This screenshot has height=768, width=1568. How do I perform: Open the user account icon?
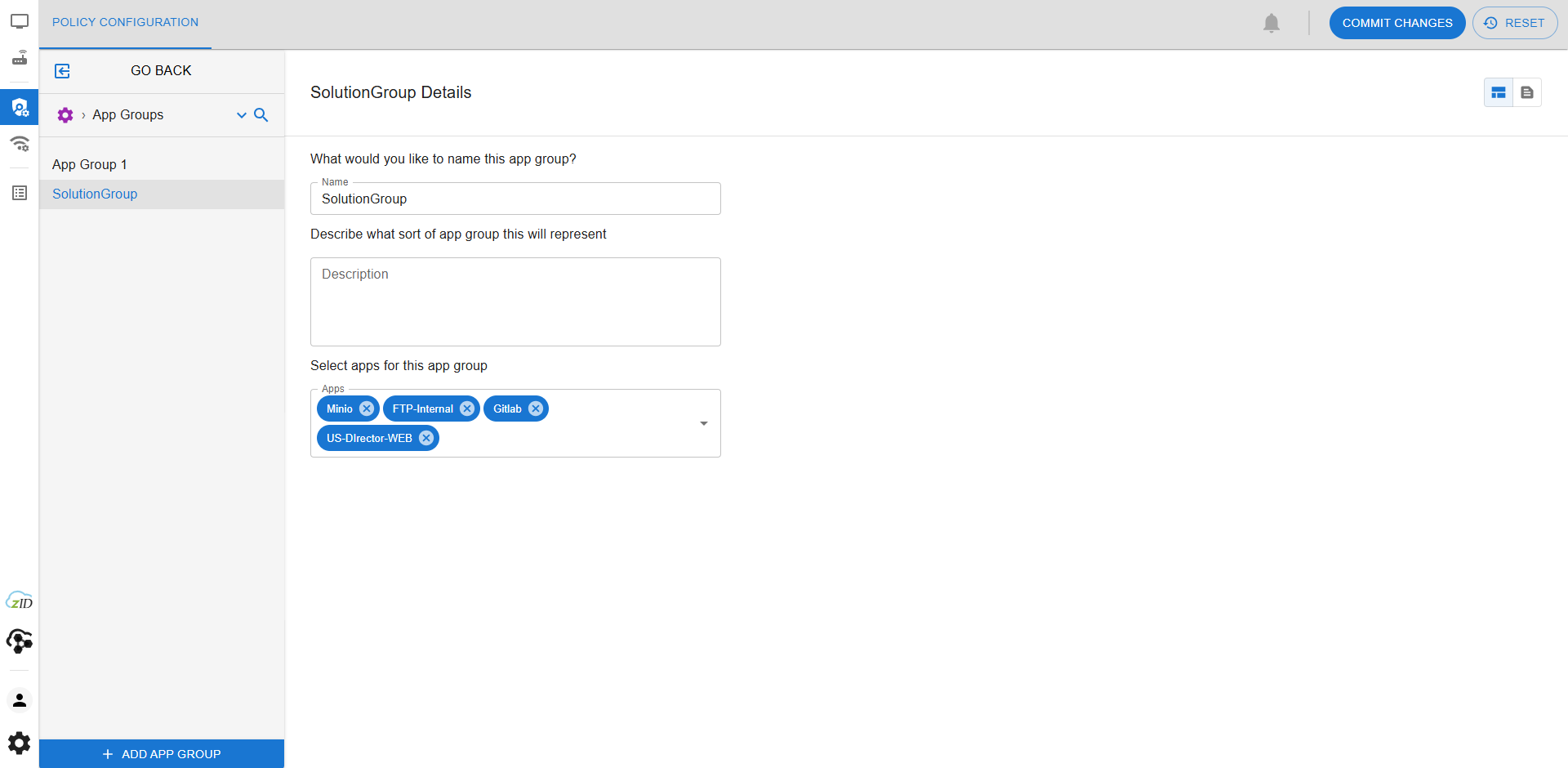(20, 700)
